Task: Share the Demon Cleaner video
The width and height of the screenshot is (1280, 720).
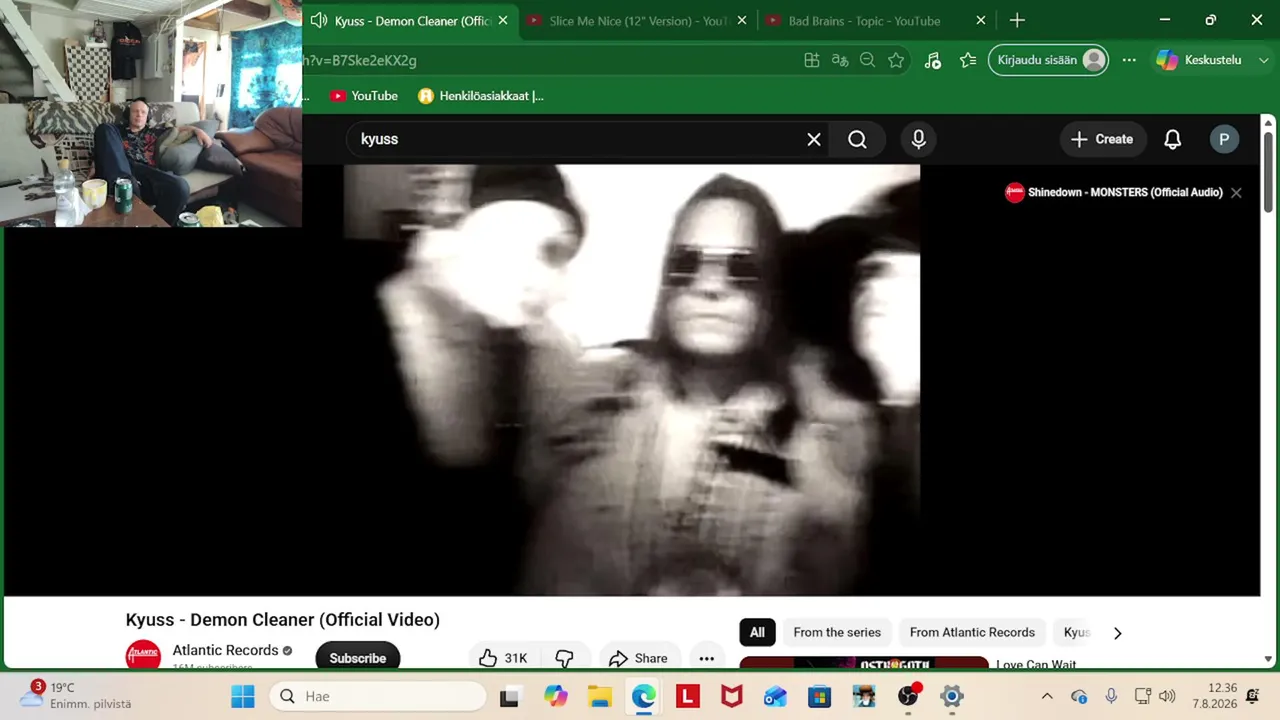Action: coord(638,657)
